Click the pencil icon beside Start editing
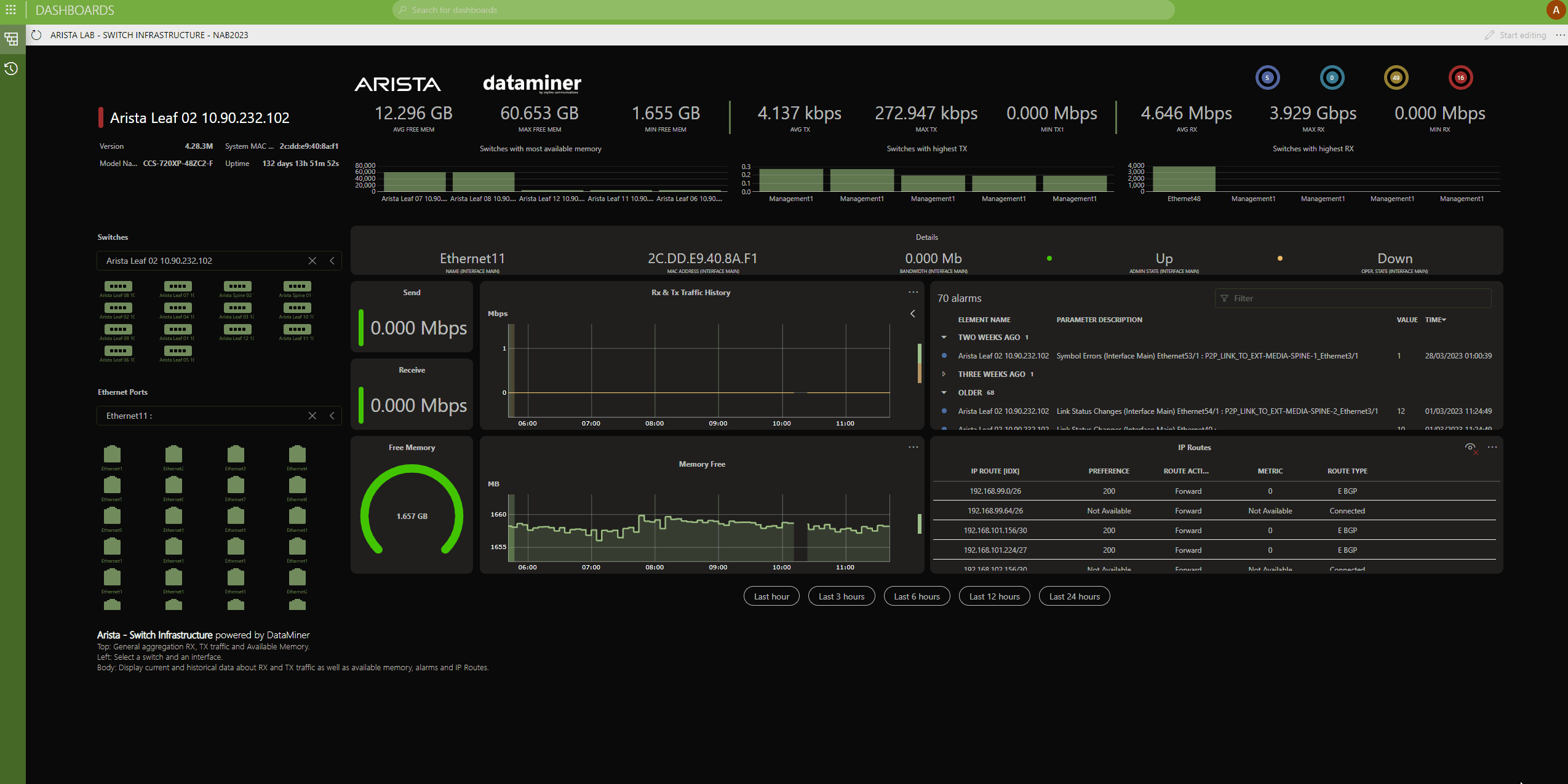This screenshot has width=1568, height=784. click(1489, 35)
